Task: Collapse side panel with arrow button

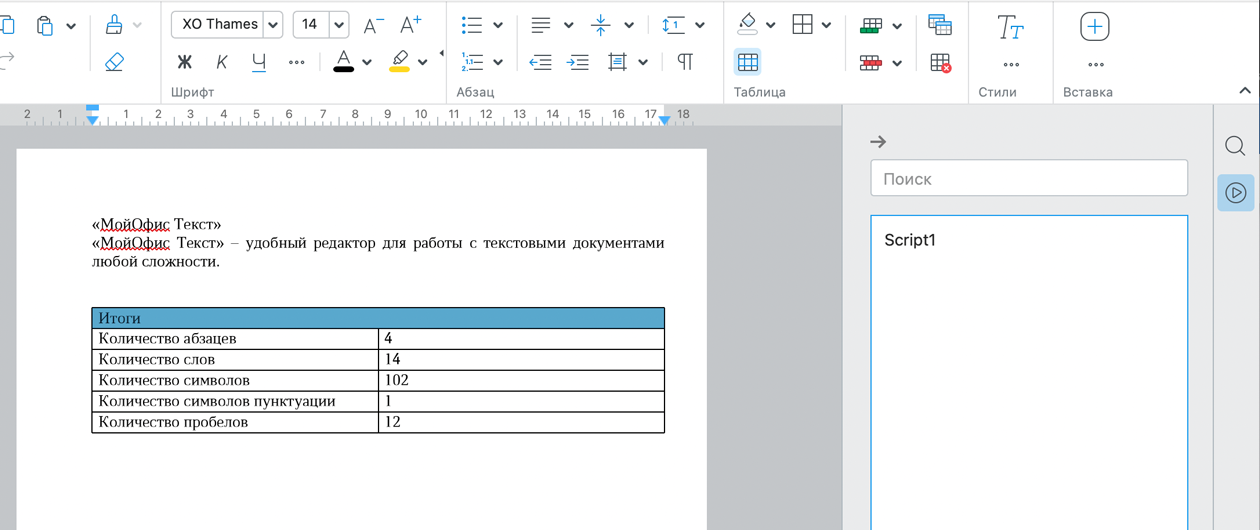Action: pyautogui.click(x=878, y=142)
